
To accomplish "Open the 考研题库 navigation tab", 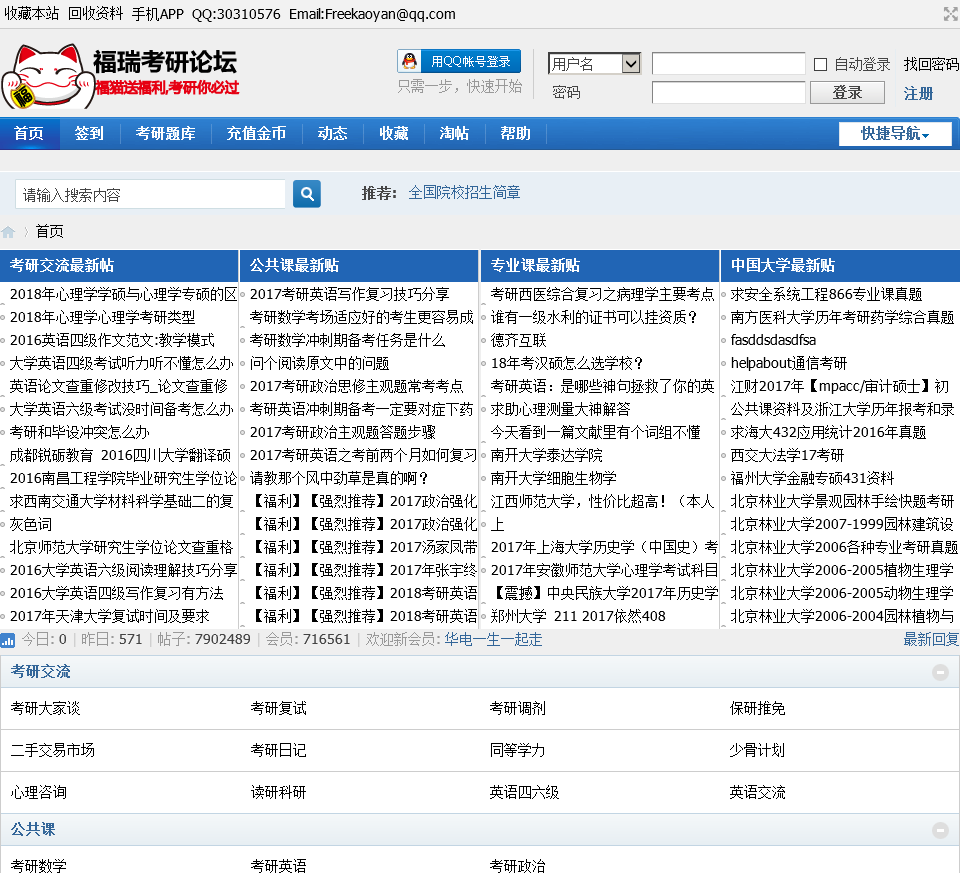I will [165, 134].
